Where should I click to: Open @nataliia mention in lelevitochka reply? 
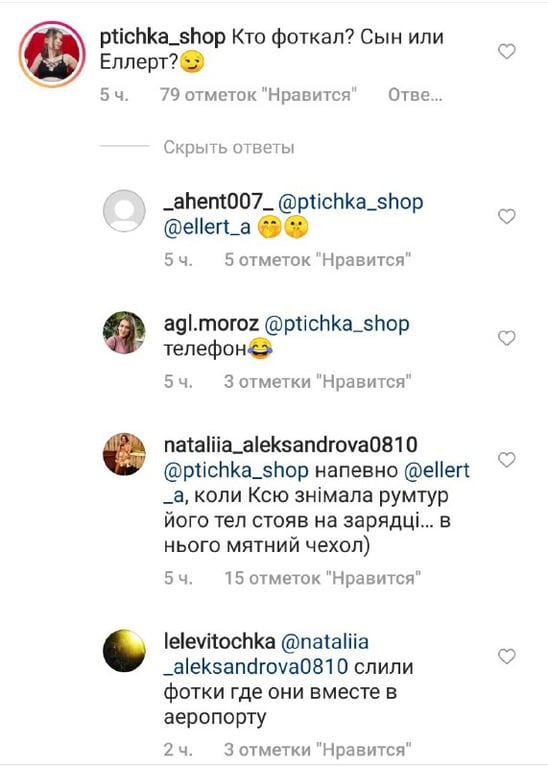(x=266, y=654)
